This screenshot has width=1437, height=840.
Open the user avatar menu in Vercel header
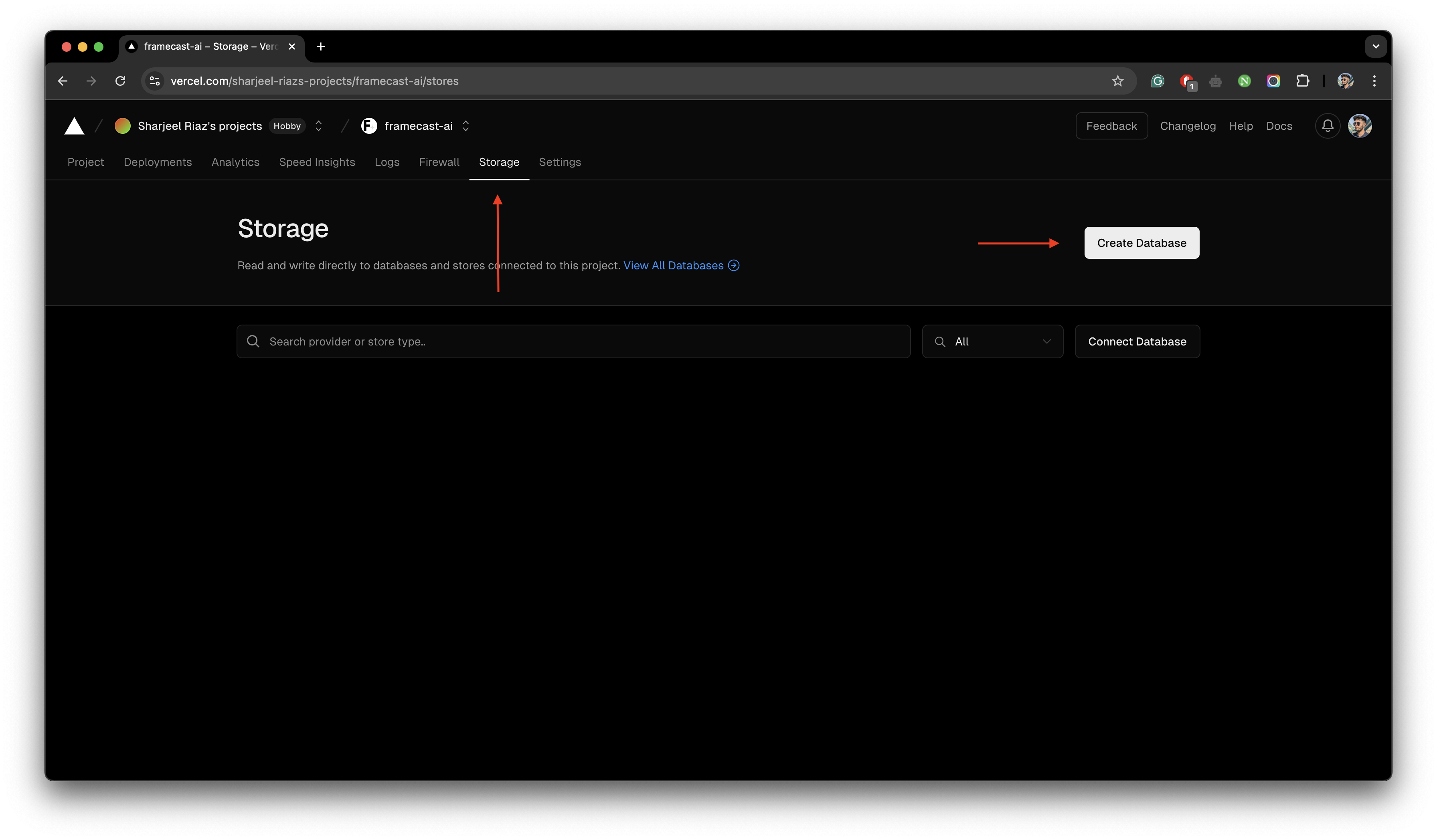(1360, 126)
